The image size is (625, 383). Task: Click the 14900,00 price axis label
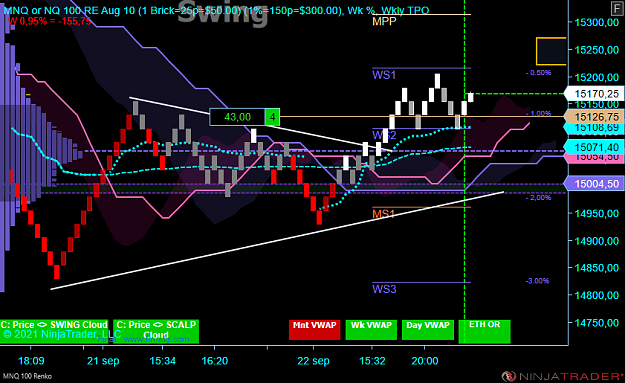pos(597,241)
